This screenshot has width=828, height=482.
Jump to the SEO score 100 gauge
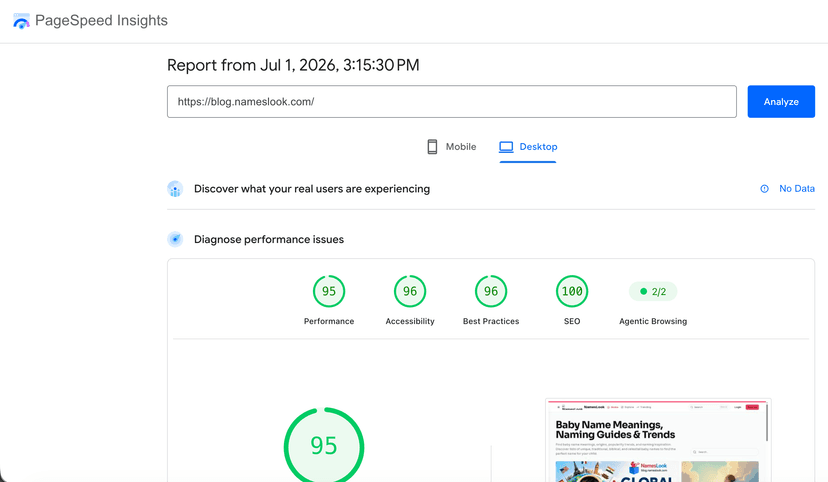[572, 291]
